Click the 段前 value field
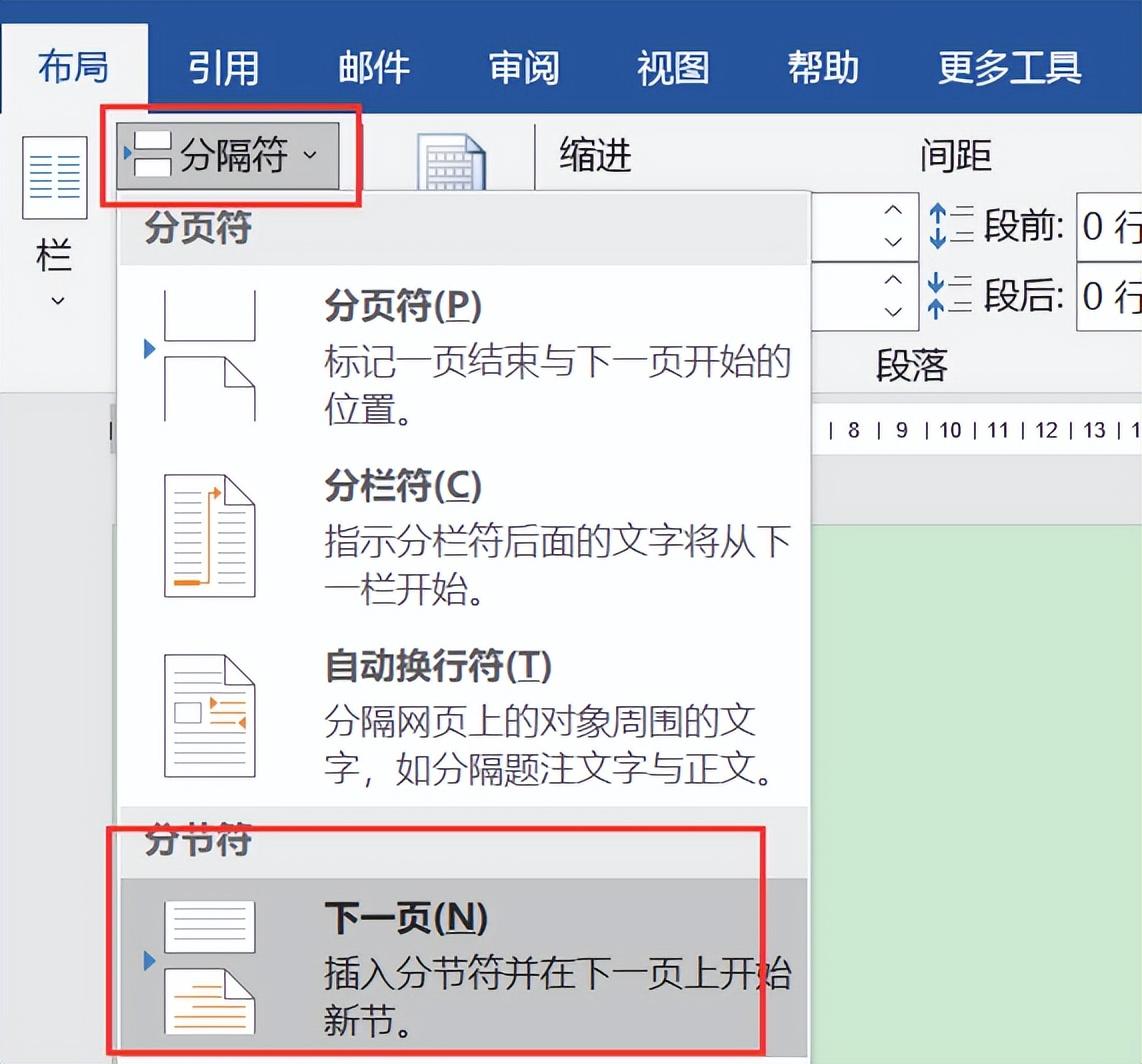Image resolution: width=1142 pixels, height=1064 pixels. (1109, 226)
